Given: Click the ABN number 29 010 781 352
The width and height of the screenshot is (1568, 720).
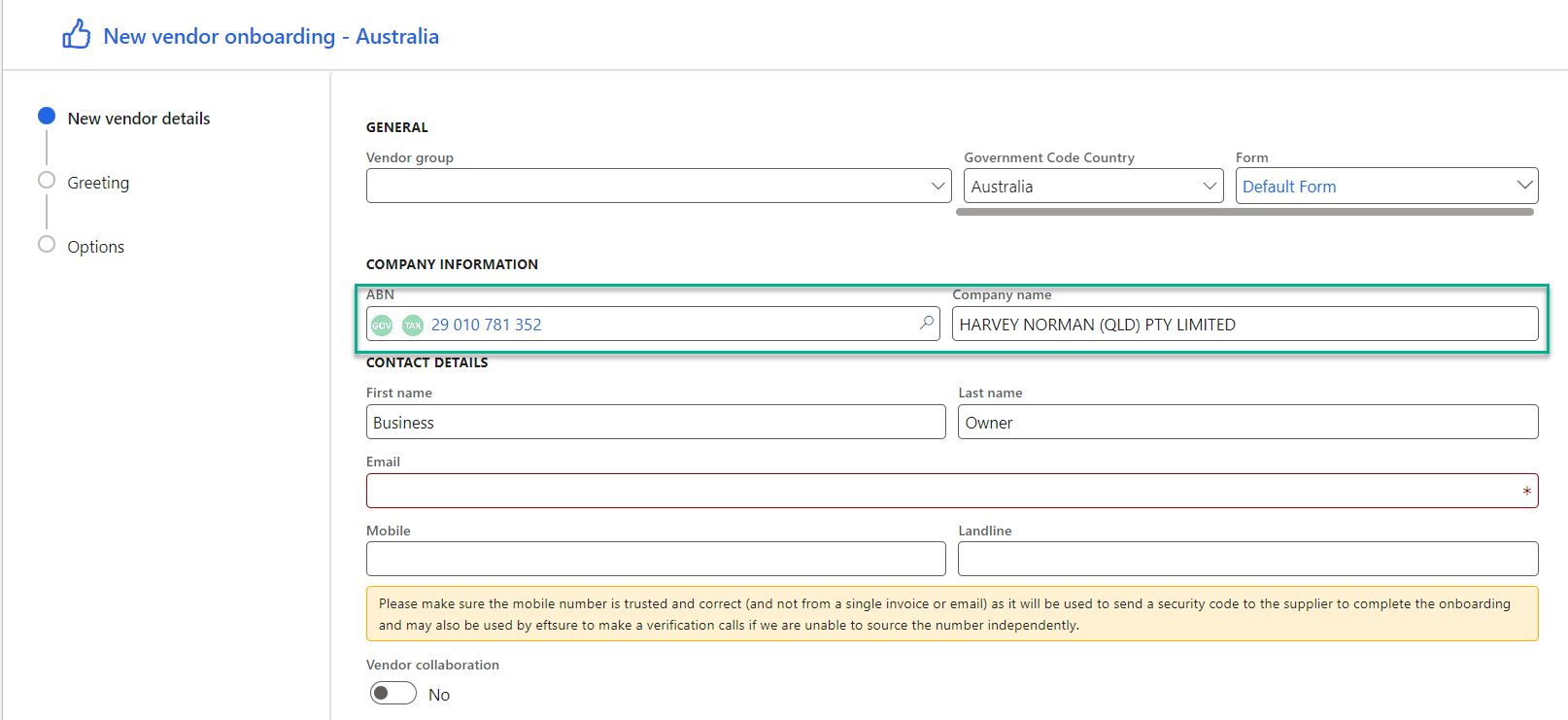Looking at the screenshot, I should pos(486,325).
